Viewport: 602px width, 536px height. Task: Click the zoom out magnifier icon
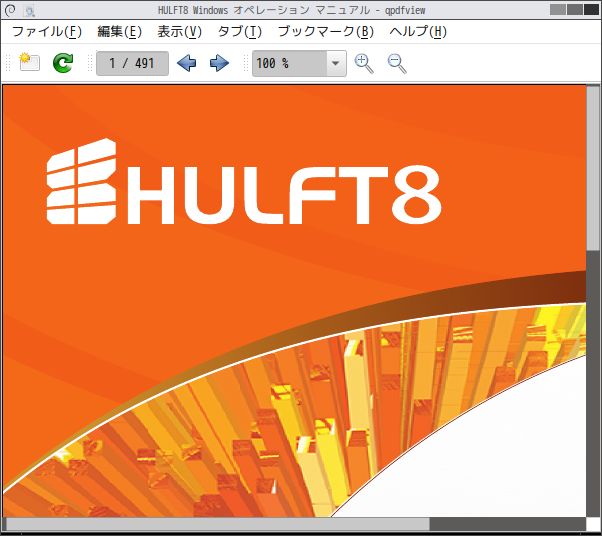tap(397, 63)
